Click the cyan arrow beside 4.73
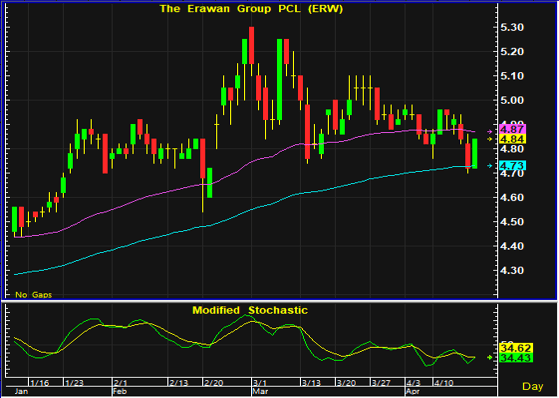The image size is (559, 398). (x=489, y=165)
